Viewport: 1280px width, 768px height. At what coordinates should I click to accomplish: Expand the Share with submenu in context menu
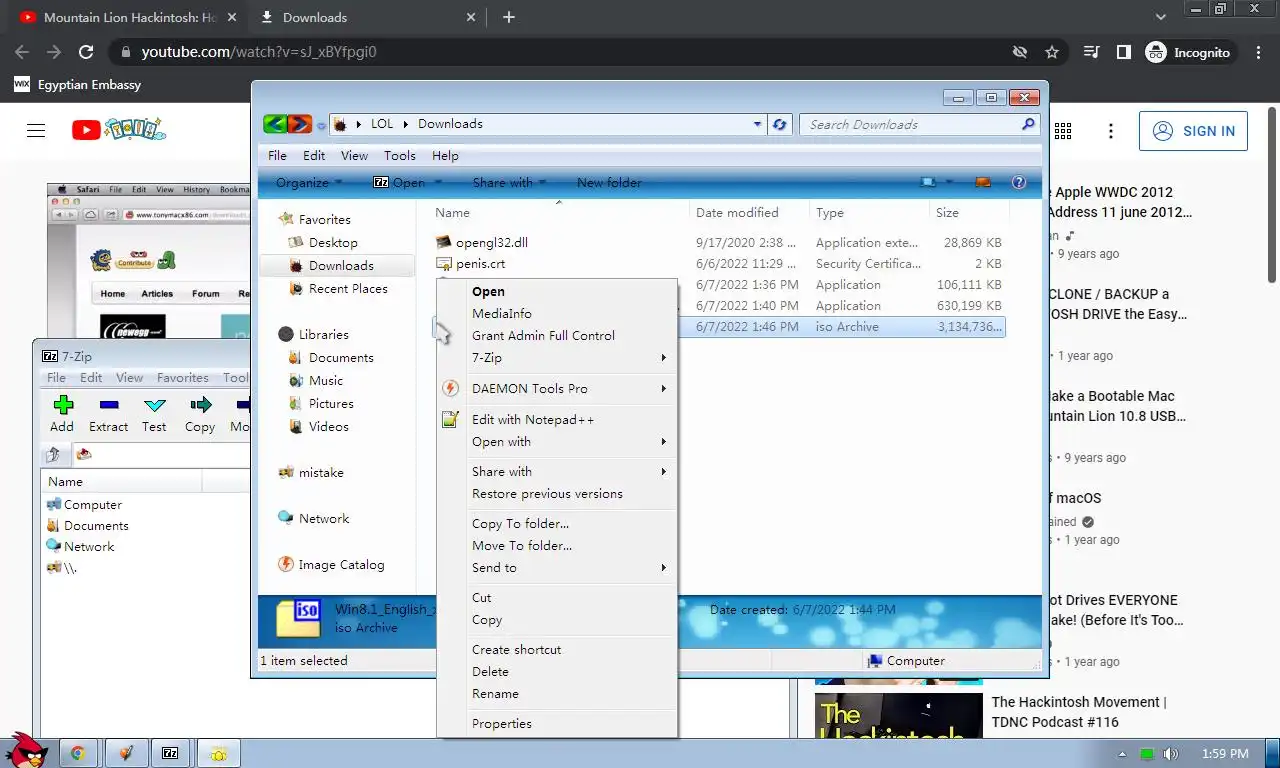click(663, 472)
